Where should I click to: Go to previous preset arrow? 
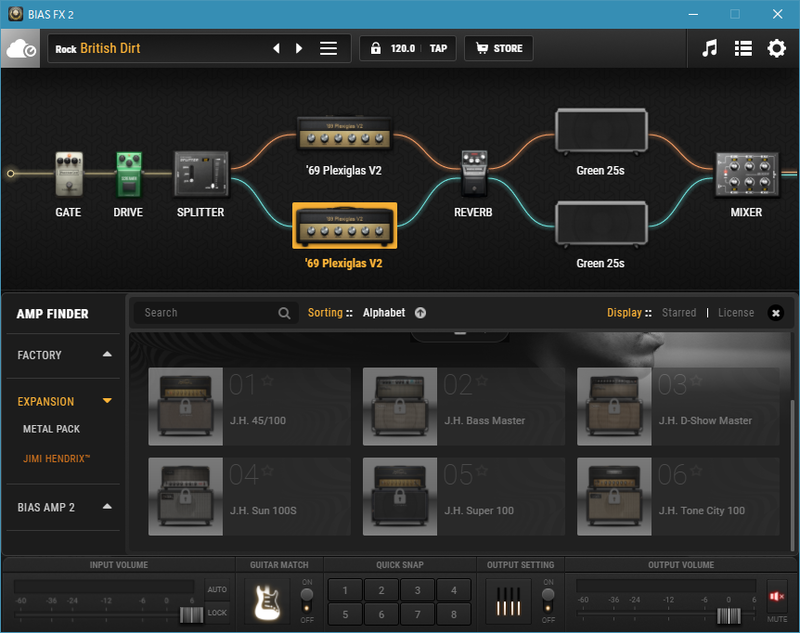point(277,48)
